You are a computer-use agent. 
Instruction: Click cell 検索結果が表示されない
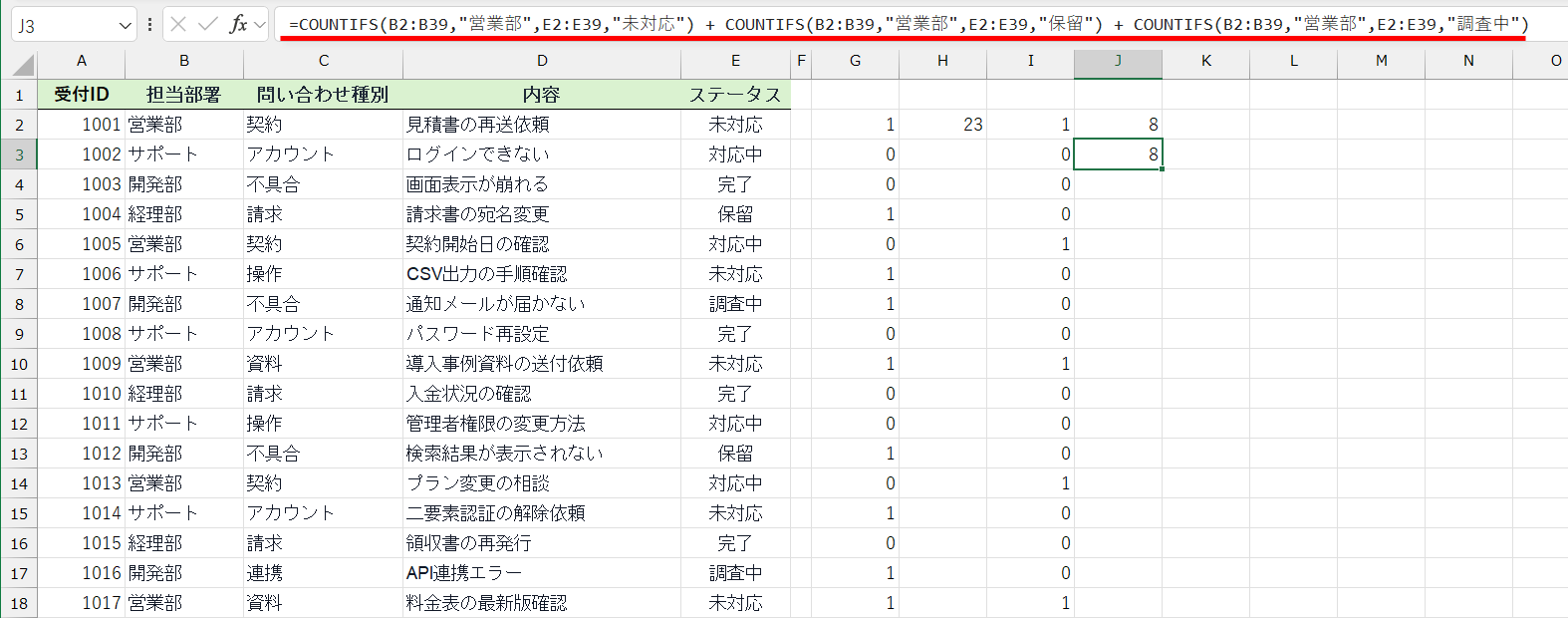pos(542,454)
